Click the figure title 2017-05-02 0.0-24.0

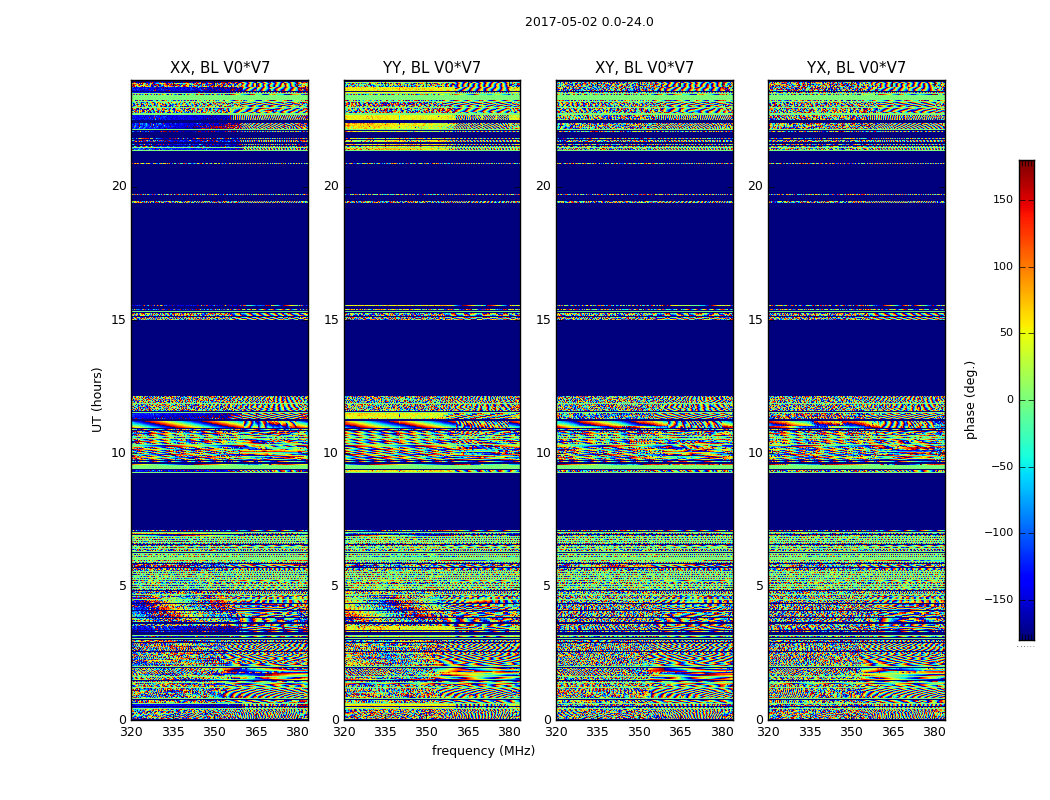click(x=589, y=21)
